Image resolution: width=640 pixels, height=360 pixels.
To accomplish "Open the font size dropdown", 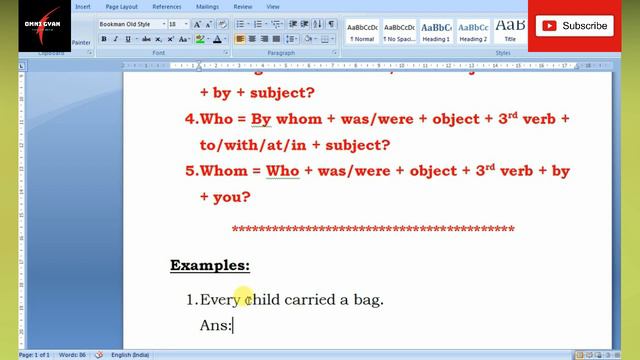I will 186,24.
